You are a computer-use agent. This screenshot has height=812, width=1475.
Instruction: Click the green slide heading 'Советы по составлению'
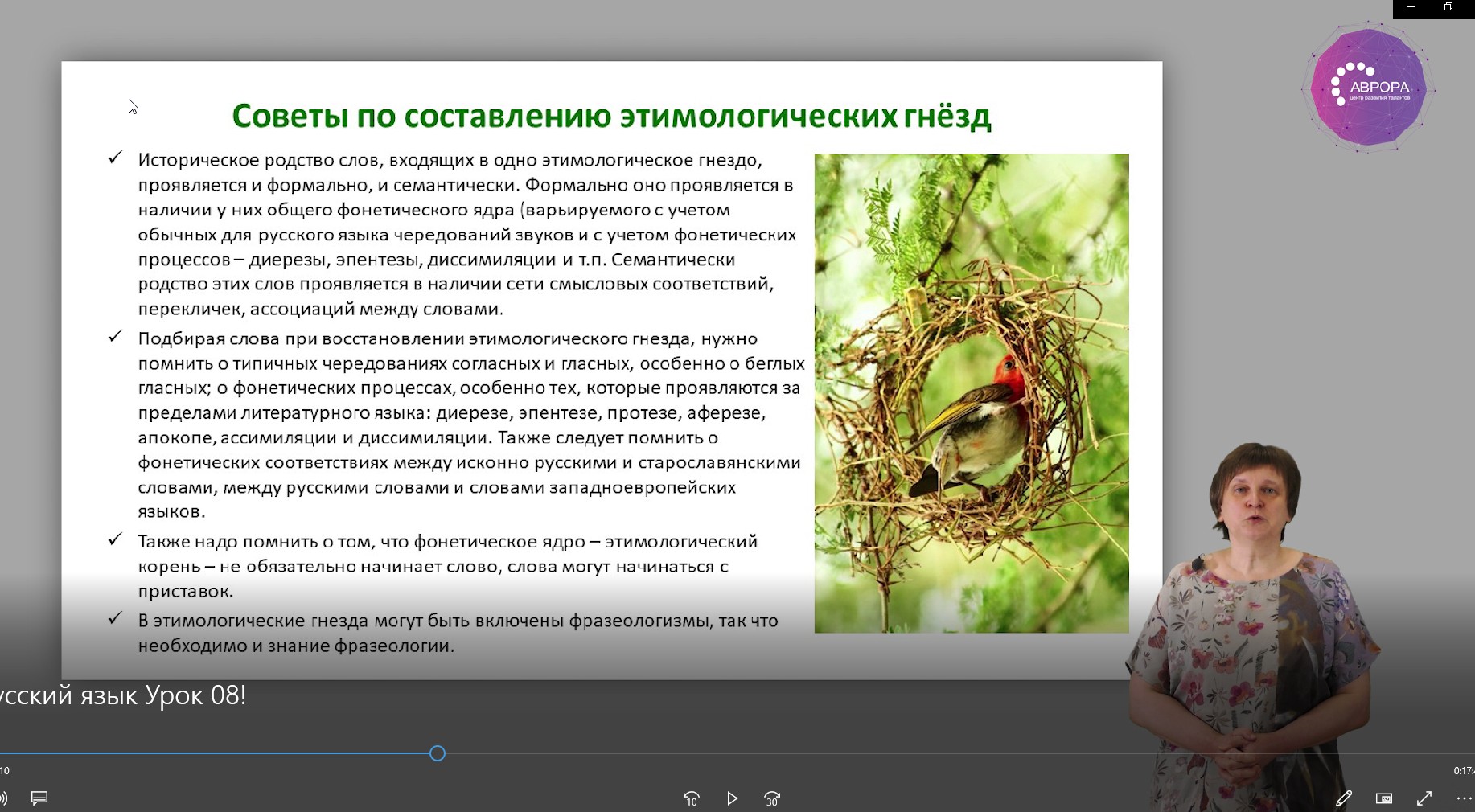click(611, 116)
